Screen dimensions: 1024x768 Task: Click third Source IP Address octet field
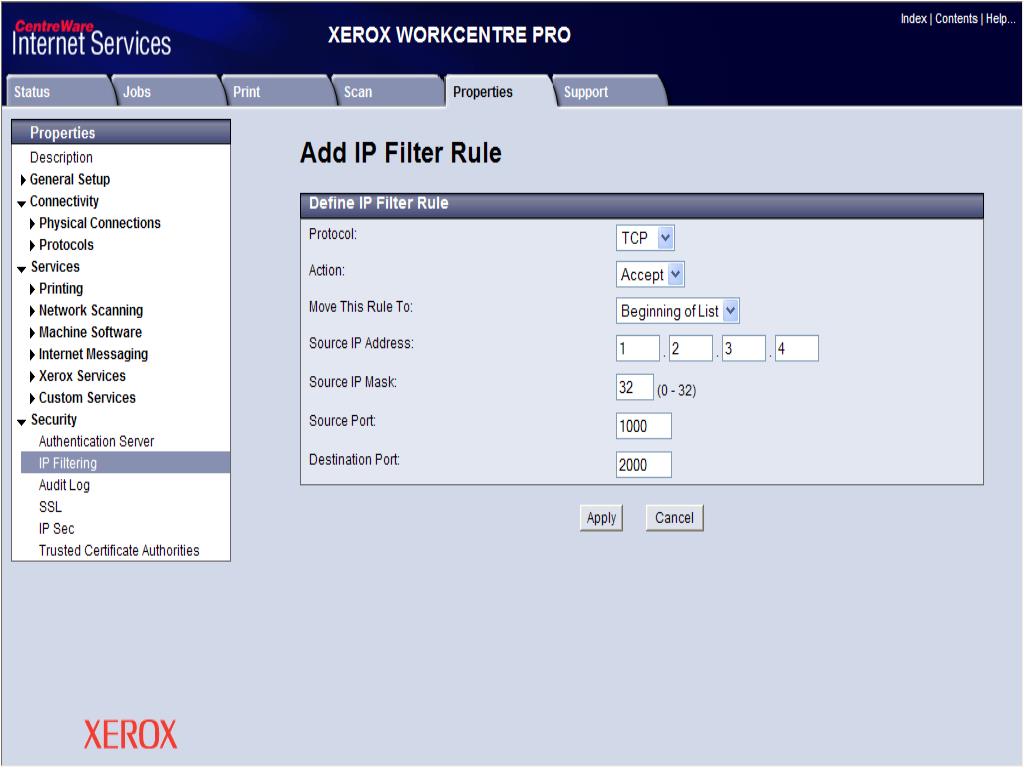[744, 348]
